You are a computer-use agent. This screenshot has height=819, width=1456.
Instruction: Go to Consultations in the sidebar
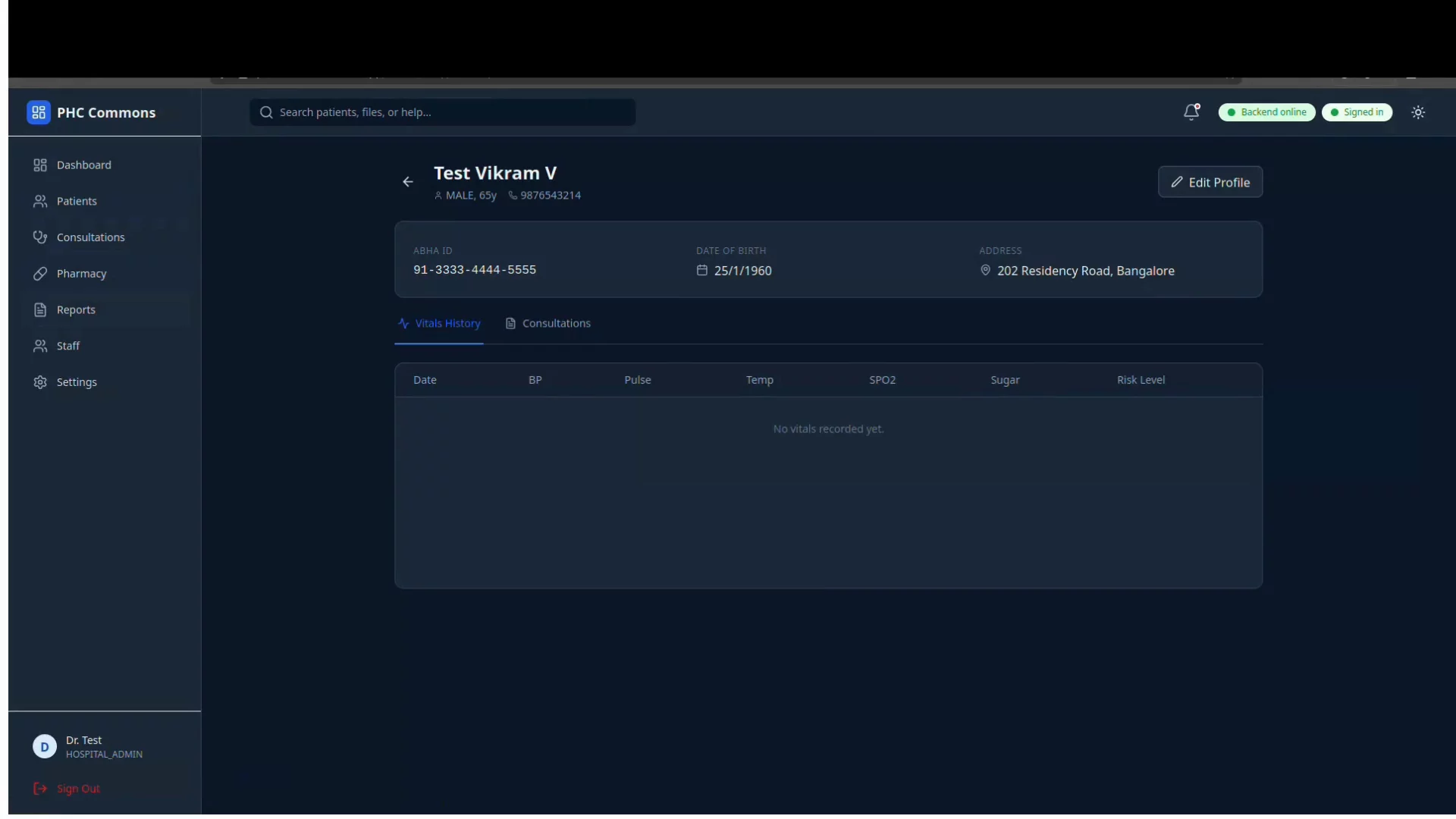point(90,237)
